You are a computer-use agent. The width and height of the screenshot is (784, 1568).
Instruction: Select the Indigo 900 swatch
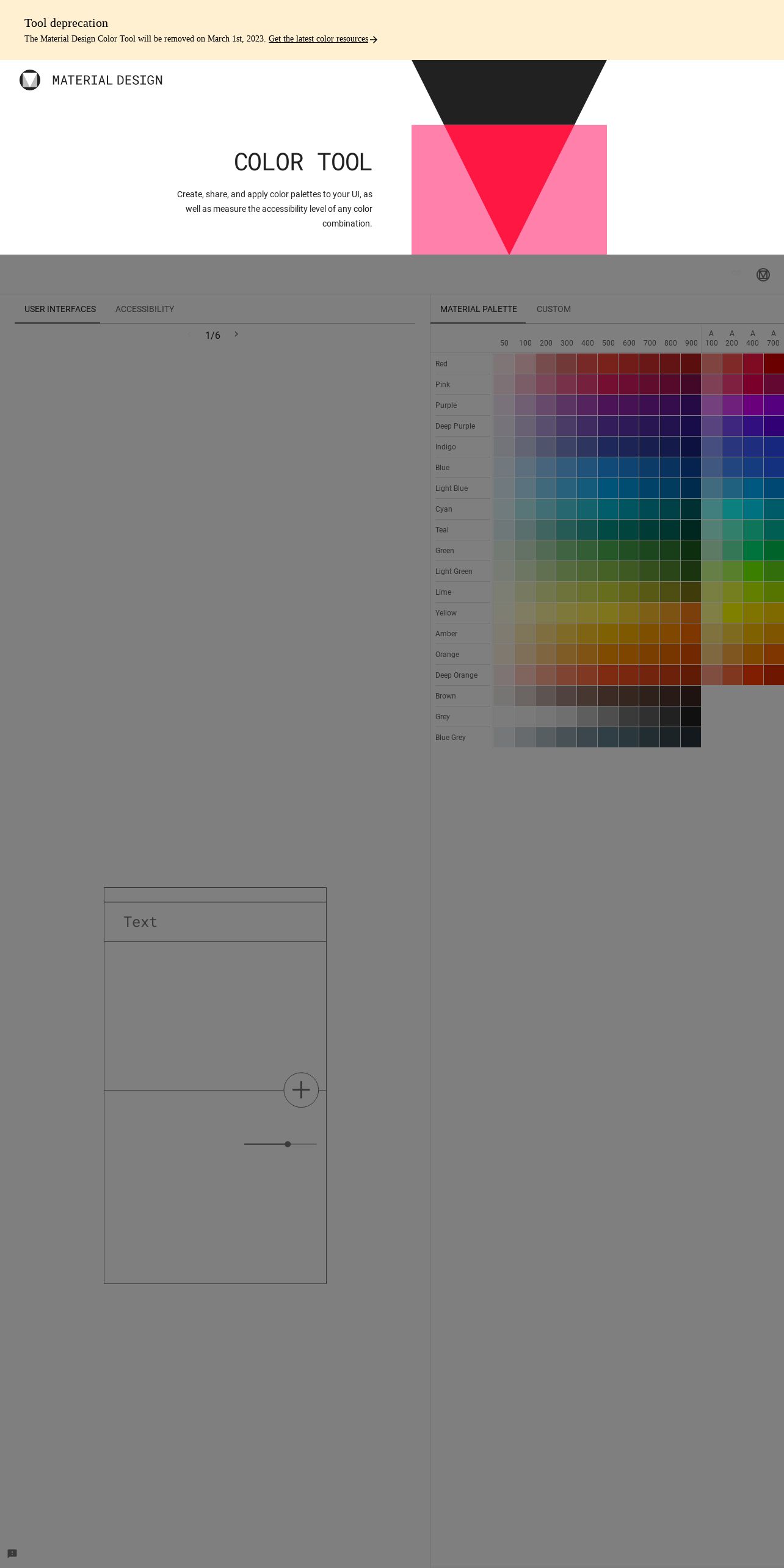pyautogui.click(x=691, y=447)
